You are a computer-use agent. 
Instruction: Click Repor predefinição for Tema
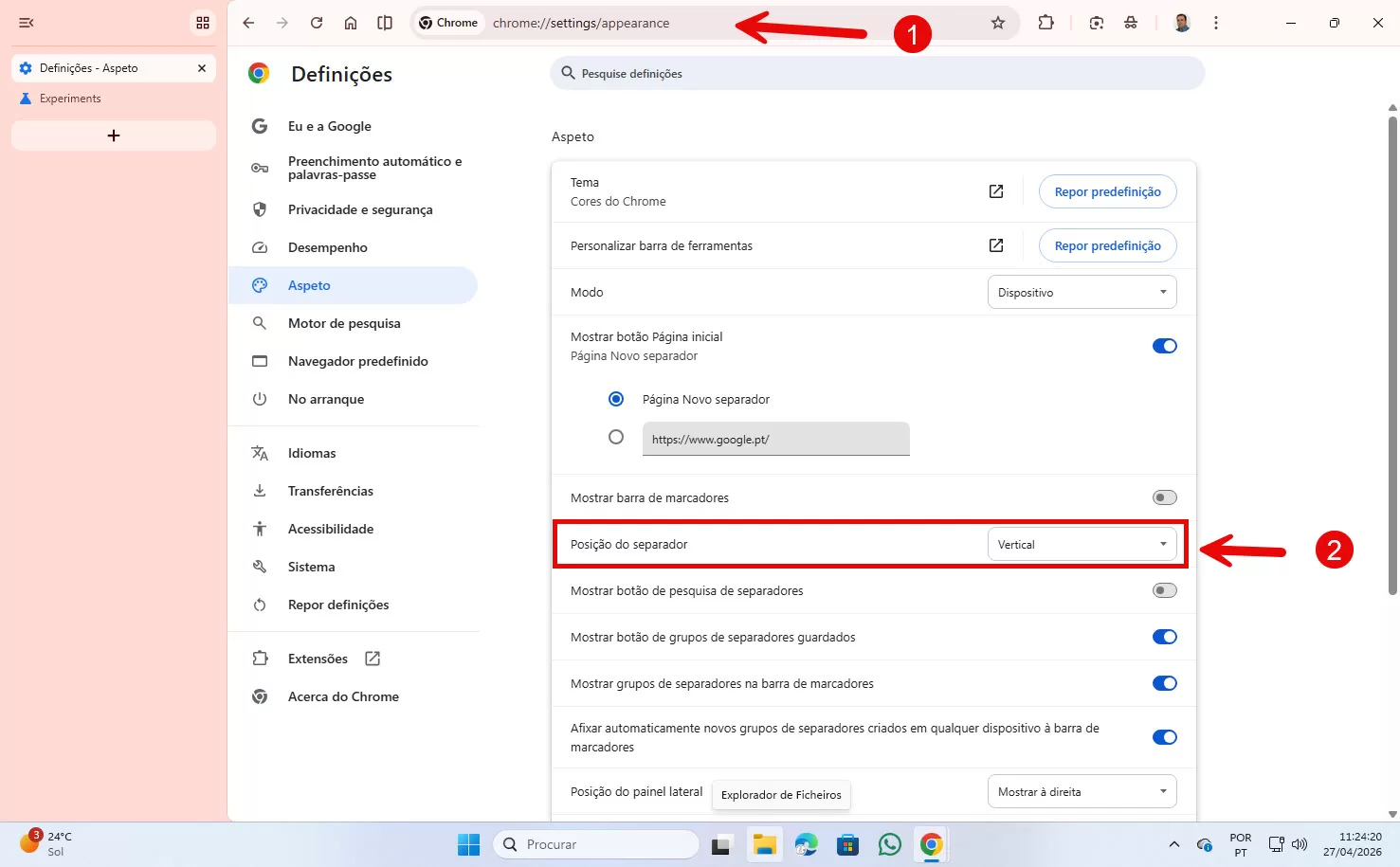click(x=1107, y=191)
